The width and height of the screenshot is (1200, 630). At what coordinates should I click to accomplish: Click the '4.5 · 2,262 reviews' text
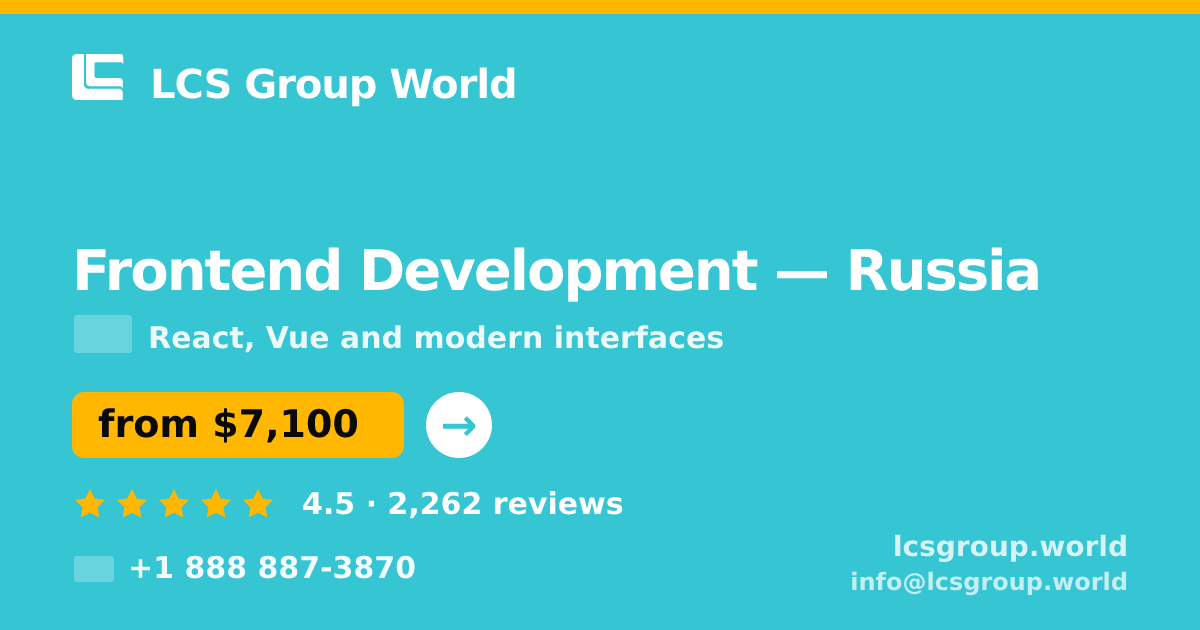(463, 504)
